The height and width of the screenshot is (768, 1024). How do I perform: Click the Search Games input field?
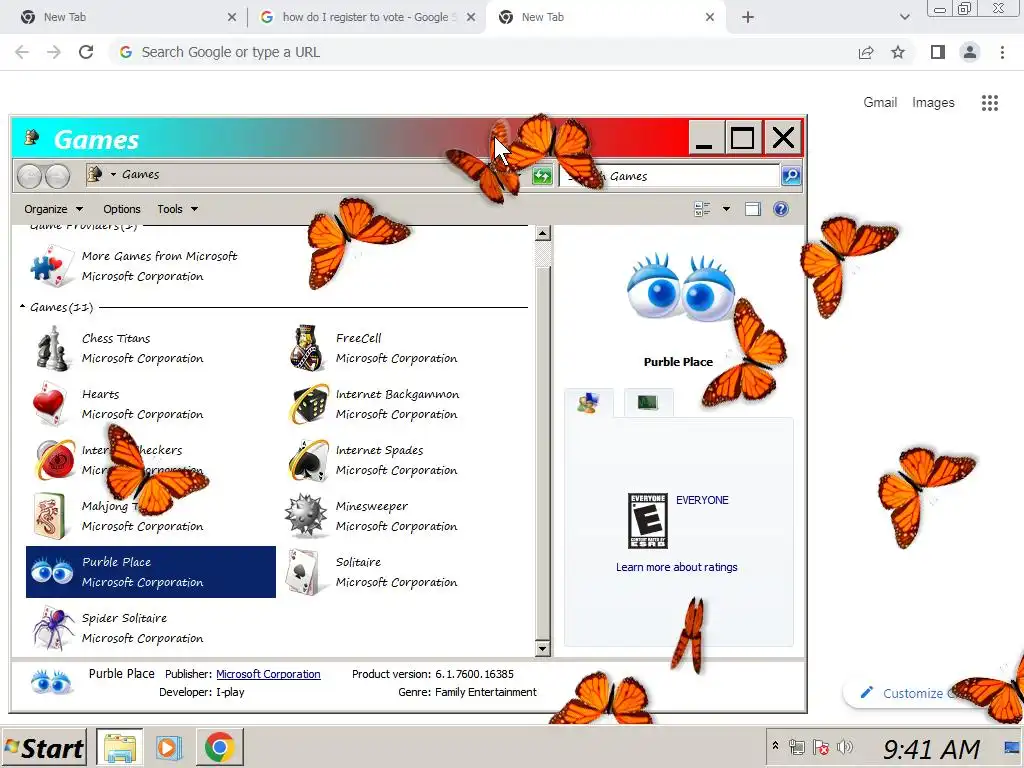[x=669, y=176]
